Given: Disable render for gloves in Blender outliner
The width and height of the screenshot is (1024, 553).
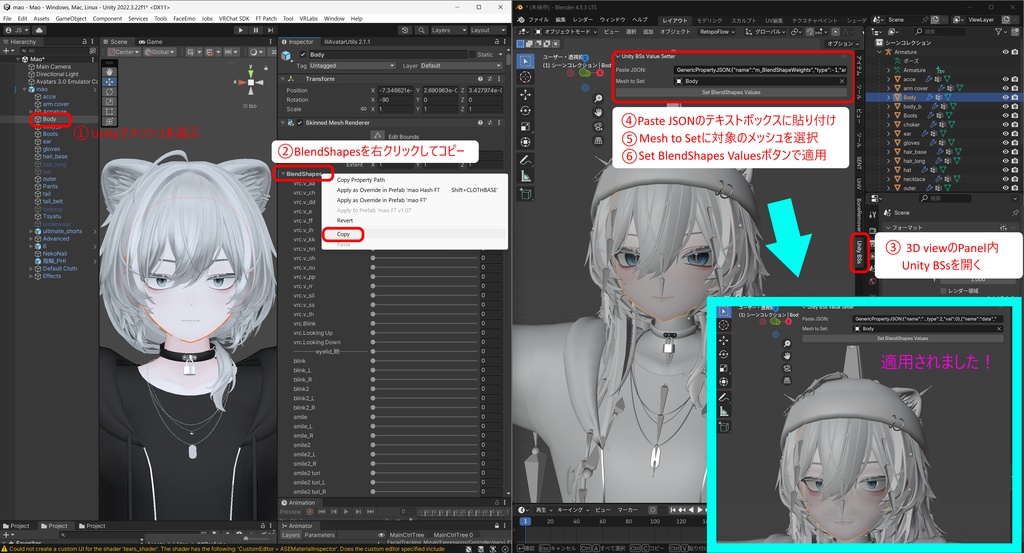Looking at the screenshot, I should (x=1015, y=142).
